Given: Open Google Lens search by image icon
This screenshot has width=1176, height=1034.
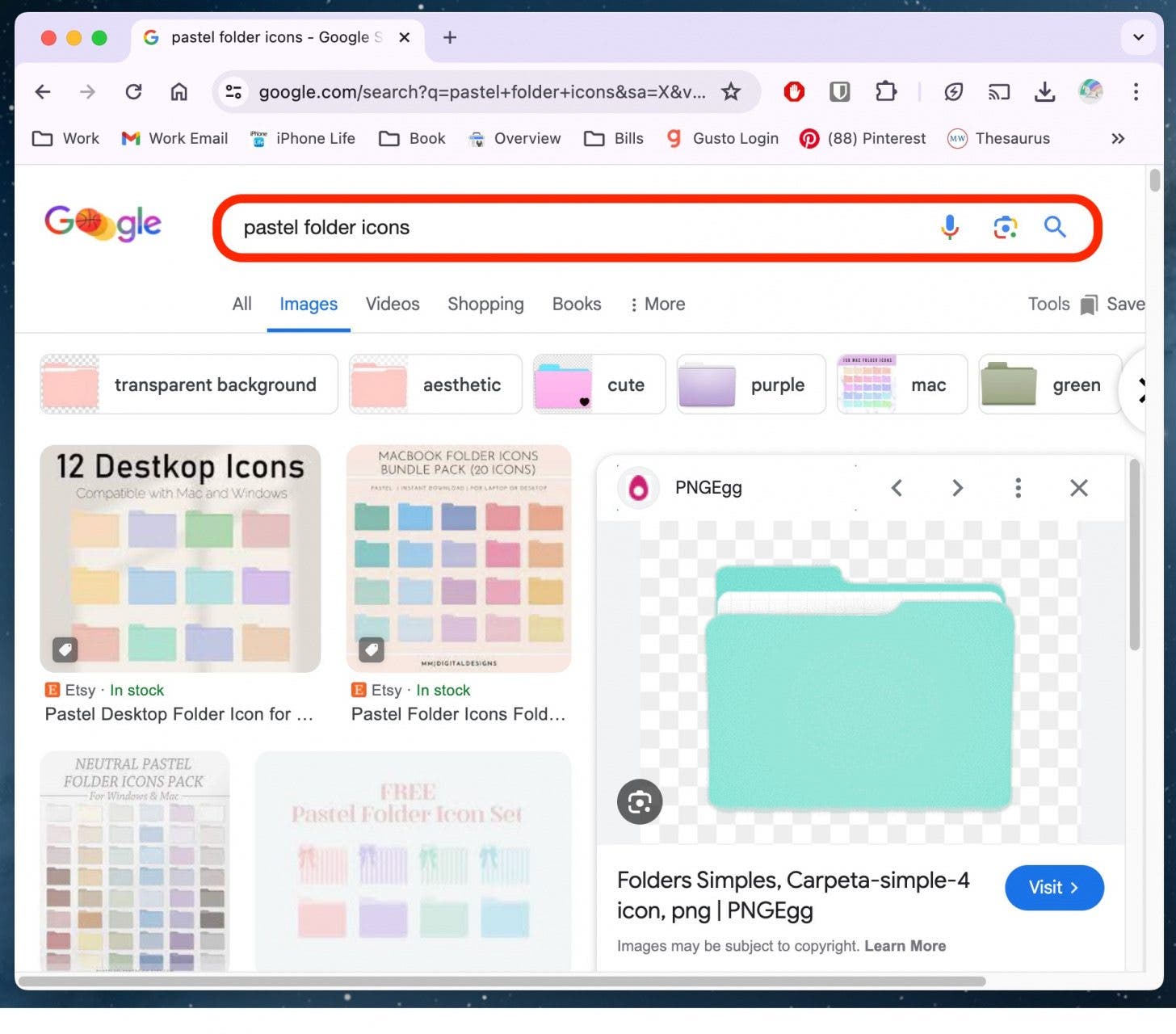Looking at the screenshot, I should (1005, 228).
